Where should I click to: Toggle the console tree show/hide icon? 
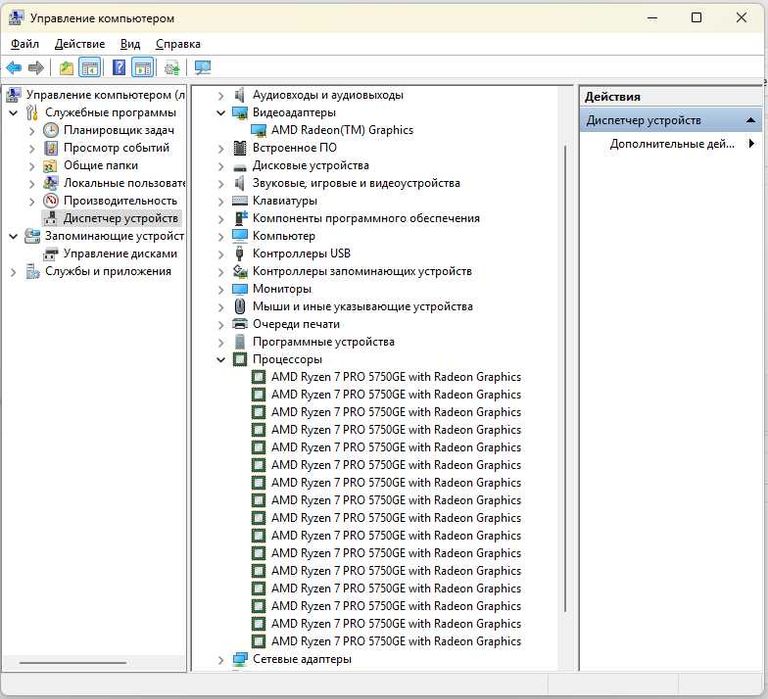(90, 68)
